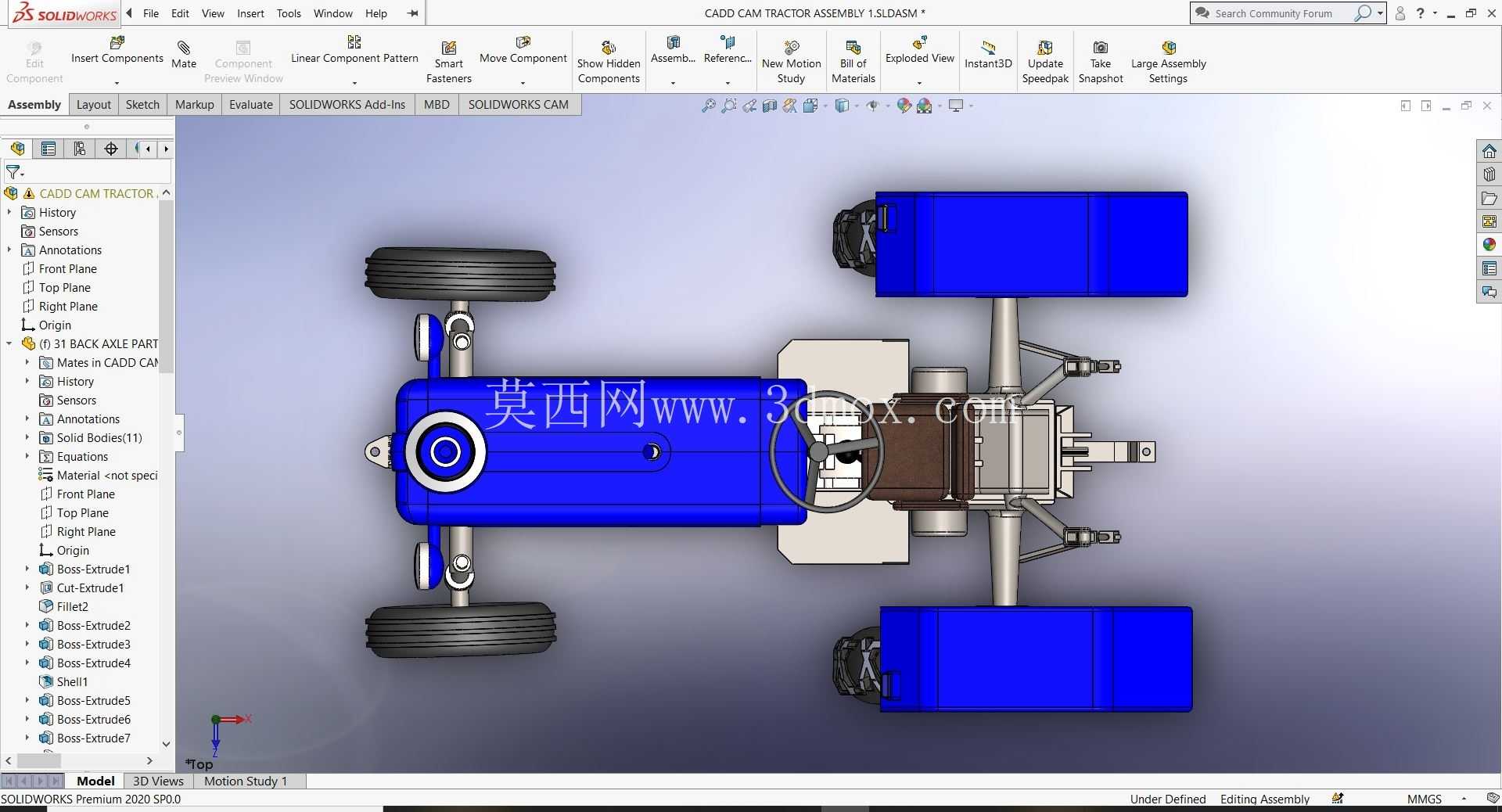The height and width of the screenshot is (812, 1502).
Task: Open the Edit Appearance tool
Action: click(904, 106)
